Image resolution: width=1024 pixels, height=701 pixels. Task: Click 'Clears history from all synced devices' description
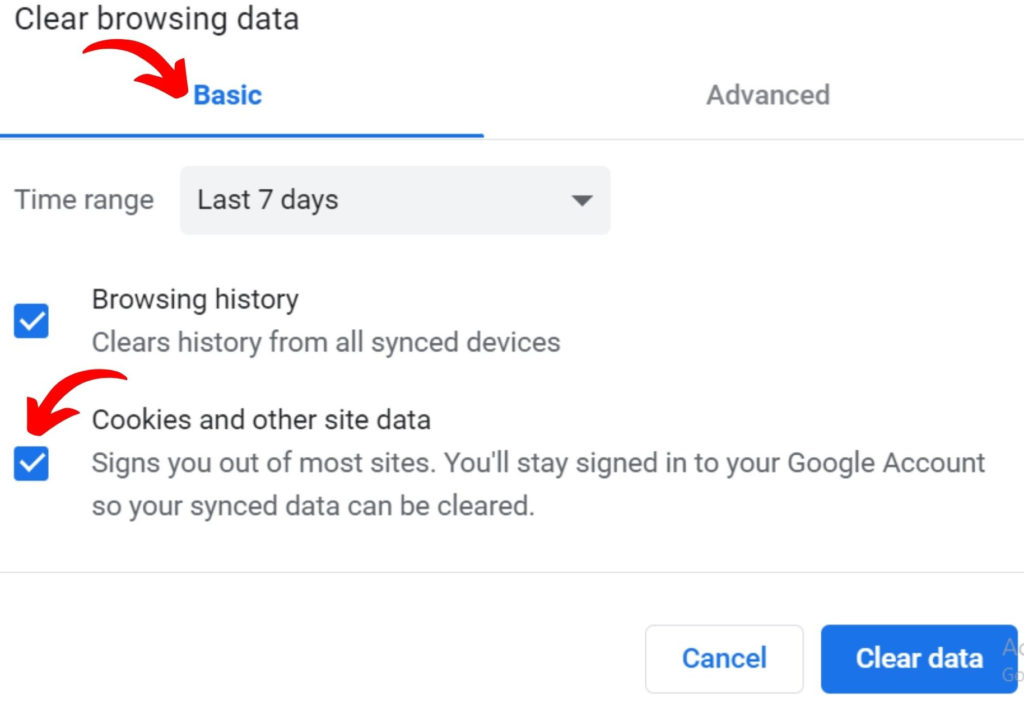pos(325,342)
